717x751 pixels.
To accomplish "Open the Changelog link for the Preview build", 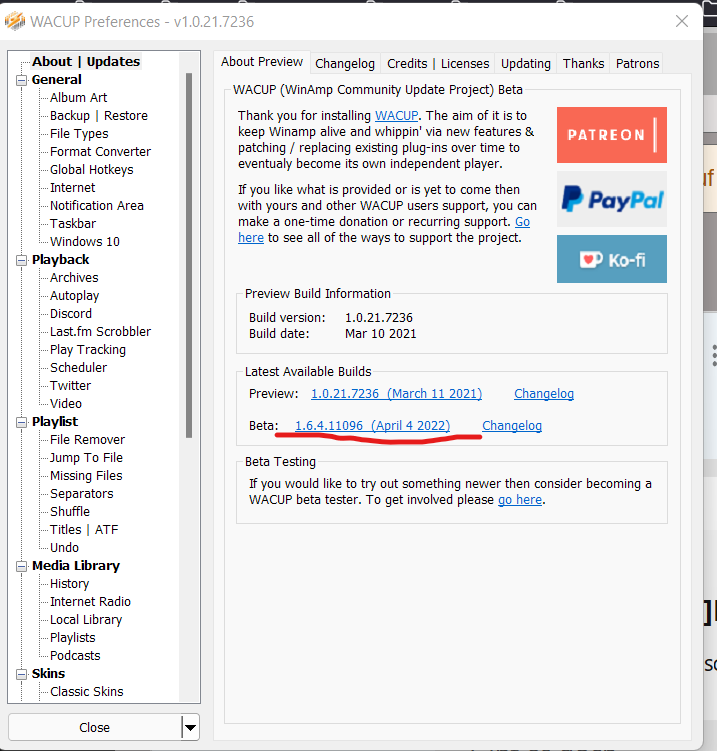I will 544,394.
